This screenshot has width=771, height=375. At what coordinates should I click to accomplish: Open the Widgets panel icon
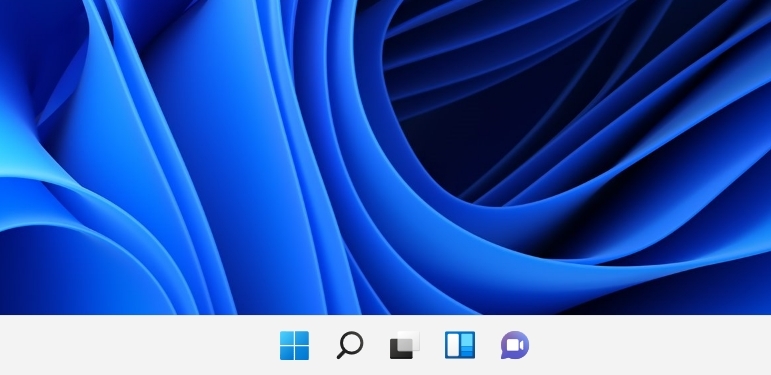460,345
